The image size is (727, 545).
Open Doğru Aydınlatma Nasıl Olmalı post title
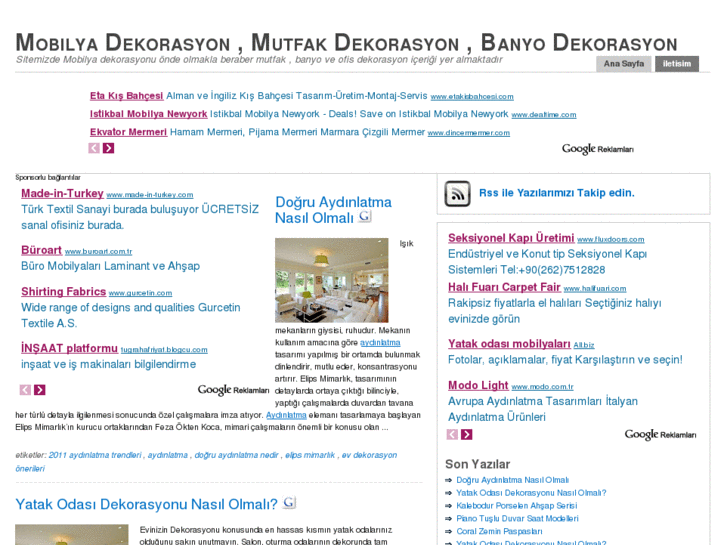pyautogui.click(x=333, y=210)
